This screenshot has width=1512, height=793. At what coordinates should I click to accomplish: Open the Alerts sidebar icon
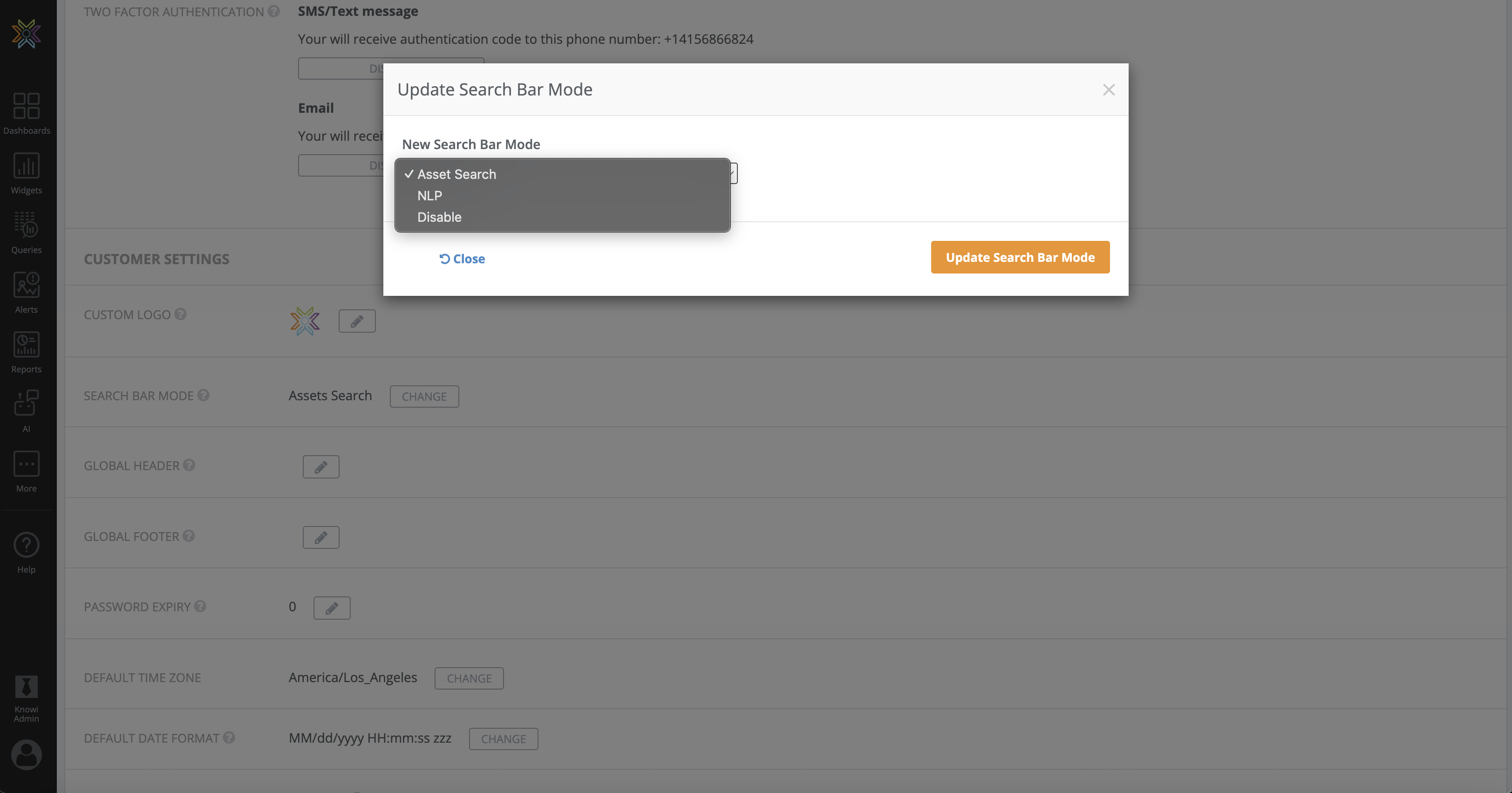tap(27, 292)
